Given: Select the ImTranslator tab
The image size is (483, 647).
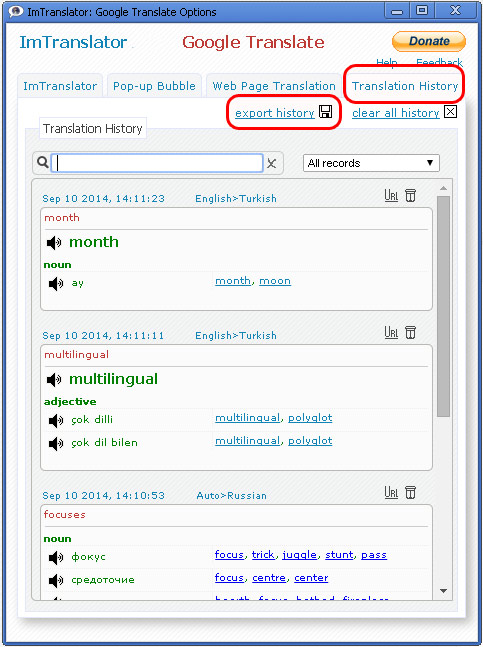Looking at the screenshot, I should pyautogui.click(x=60, y=86).
